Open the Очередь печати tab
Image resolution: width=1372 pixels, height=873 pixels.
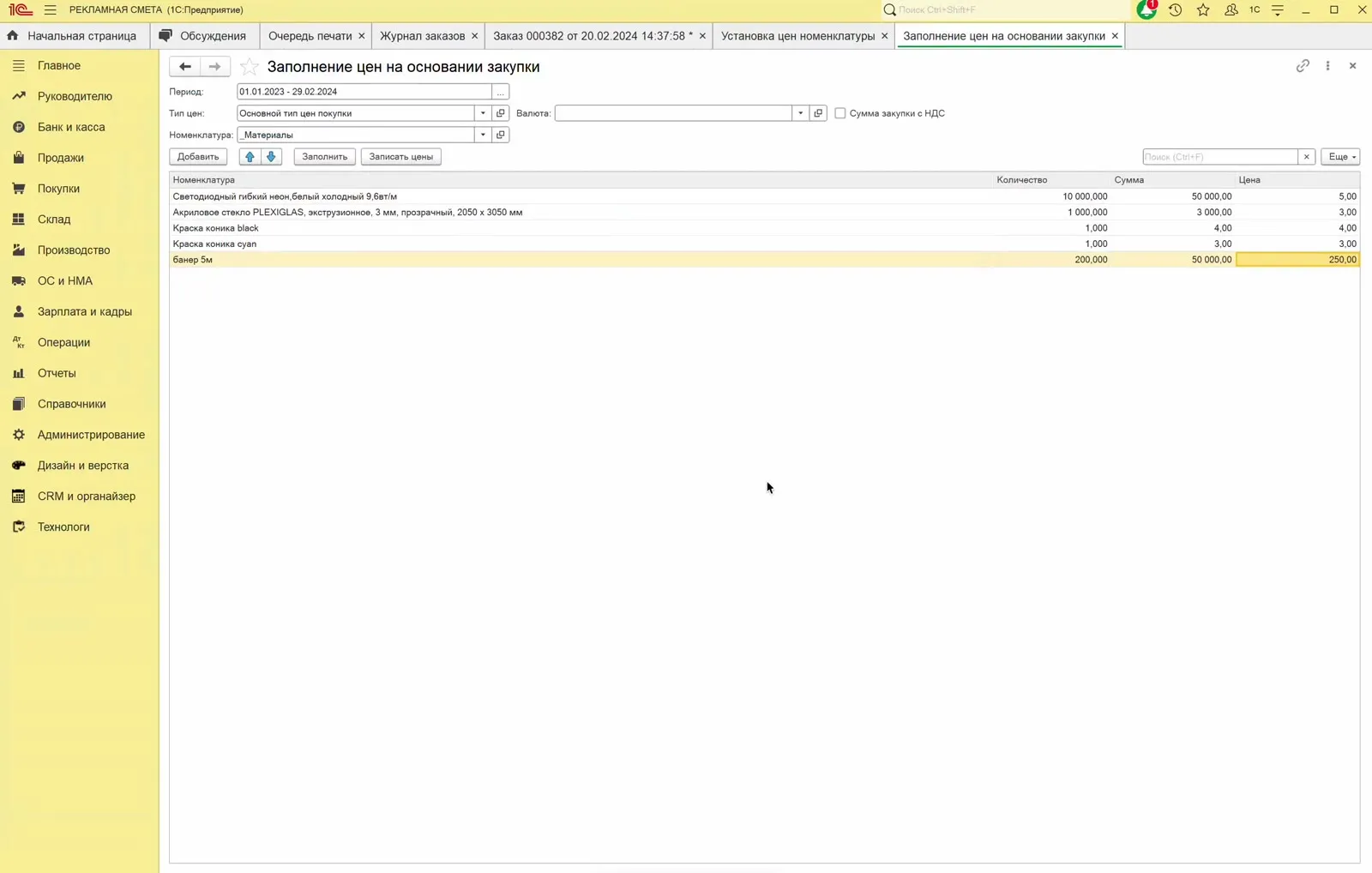(310, 36)
